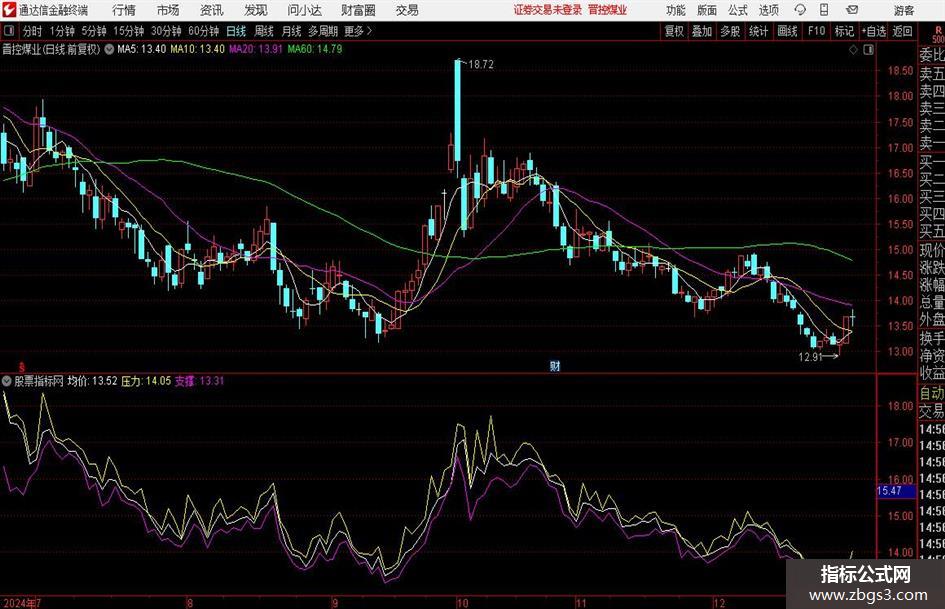This screenshot has height=609, width=945.
Task: Open the 市场 menu
Action: pos(168,10)
